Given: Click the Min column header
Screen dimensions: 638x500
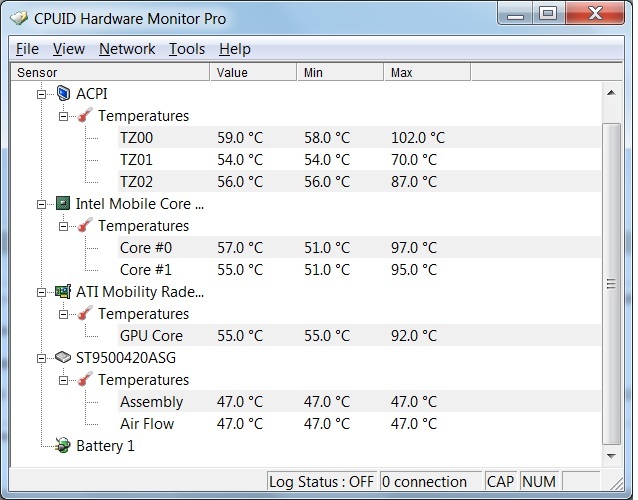Looking at the screenshot, I should coord(341,72).
